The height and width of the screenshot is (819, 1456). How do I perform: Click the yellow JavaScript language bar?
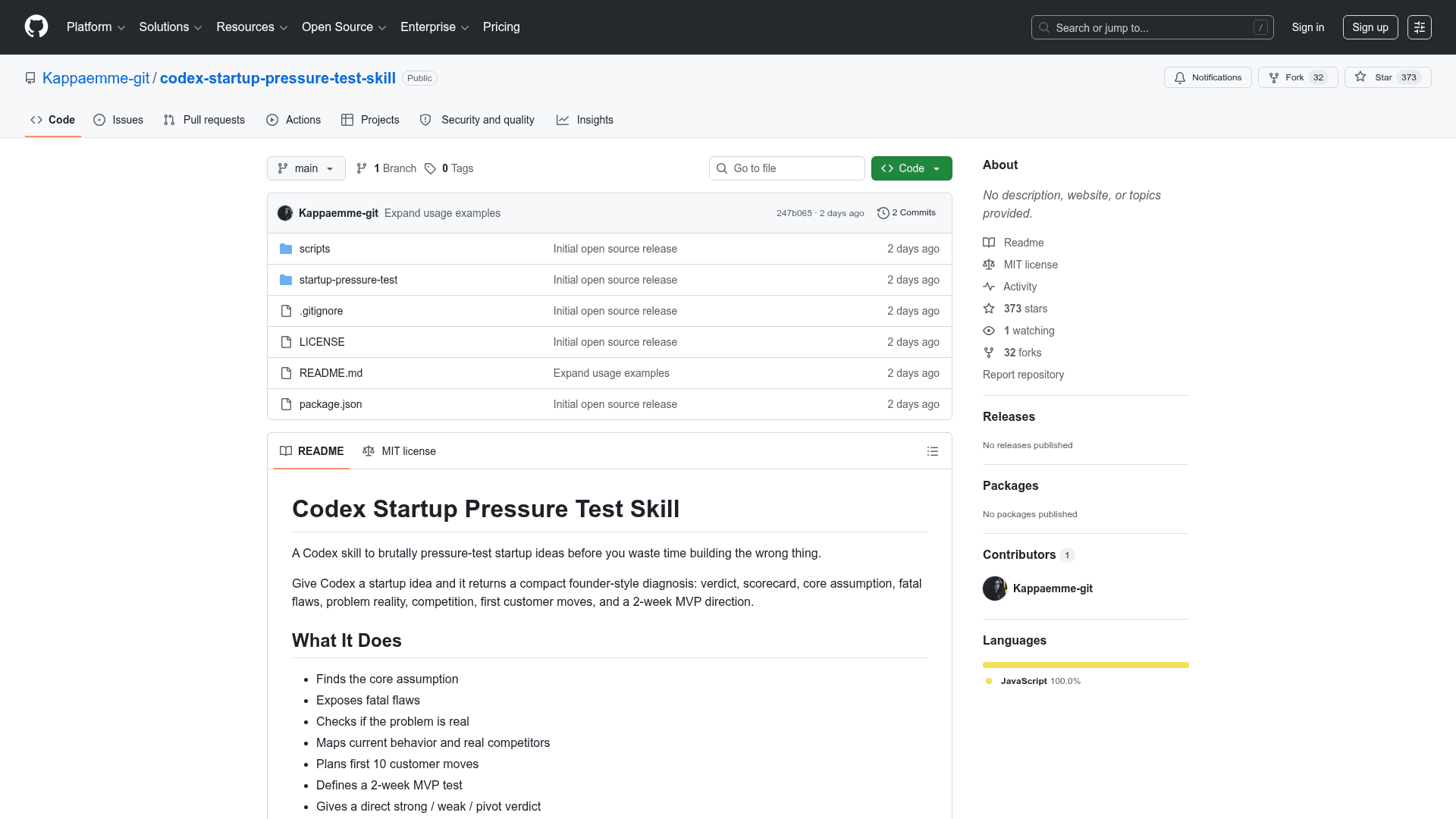pos(1086,665)
